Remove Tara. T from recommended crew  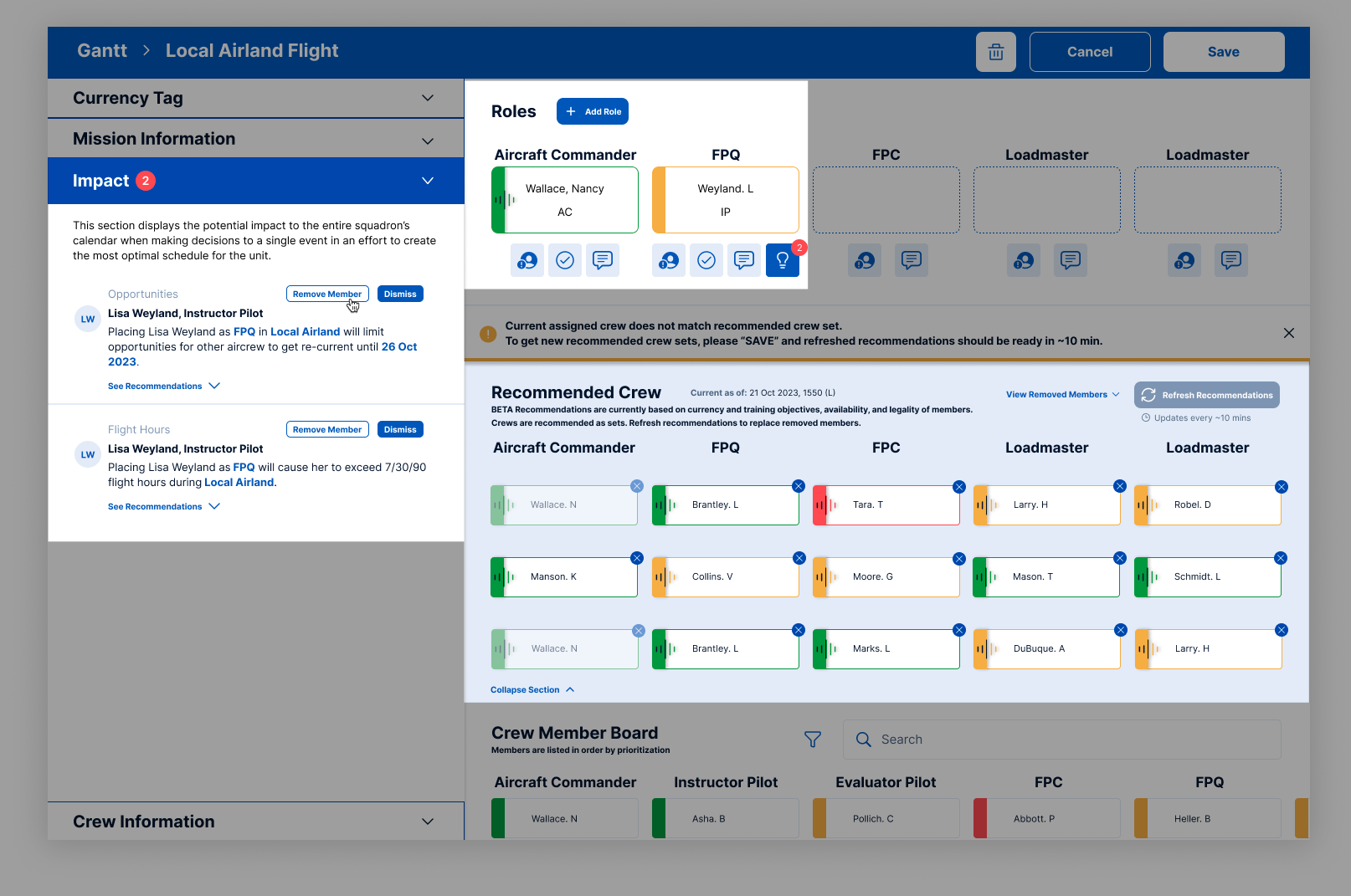(959, 487)
